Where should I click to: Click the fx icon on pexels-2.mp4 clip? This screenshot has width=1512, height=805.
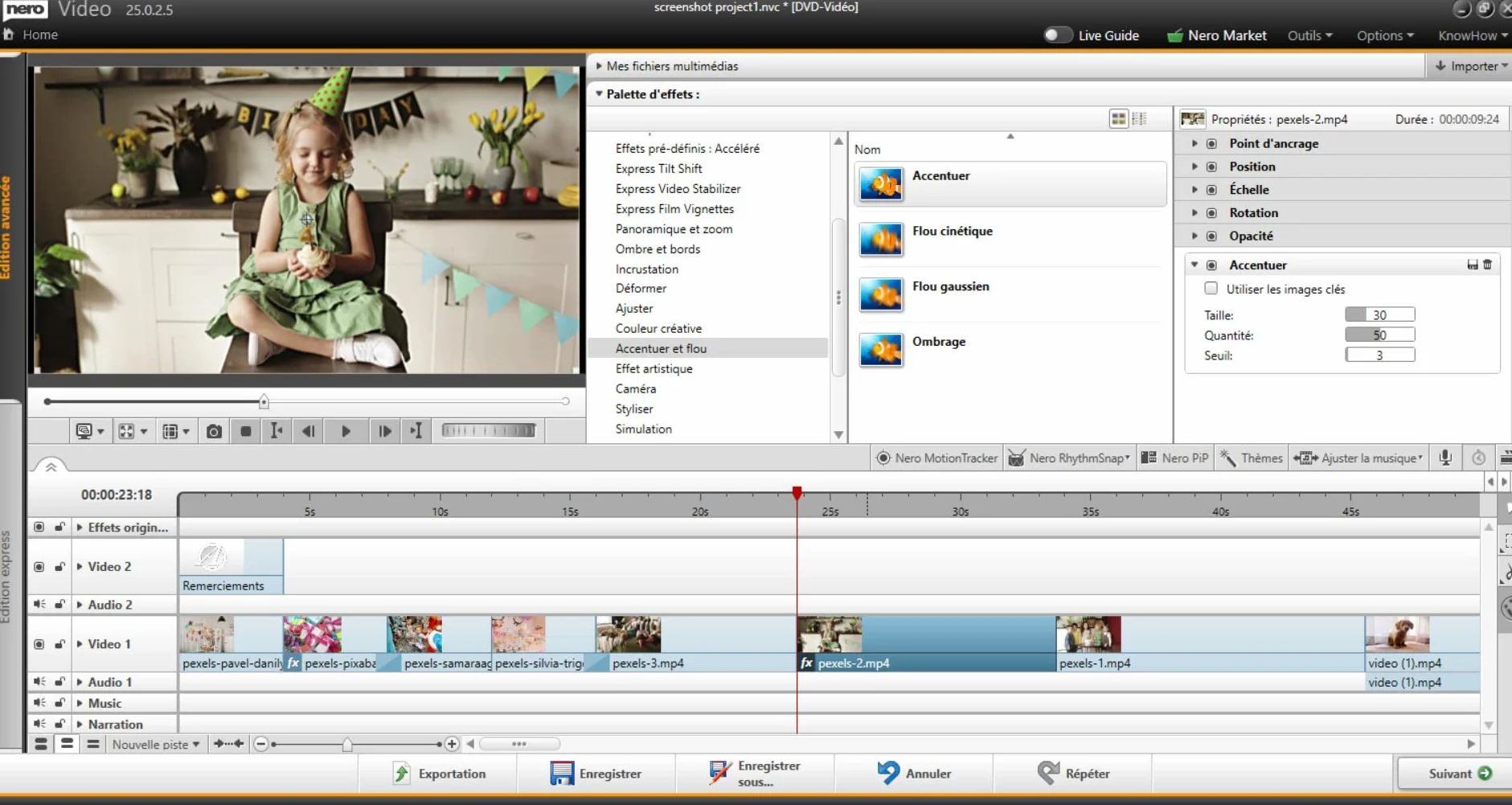click(806, 663)
